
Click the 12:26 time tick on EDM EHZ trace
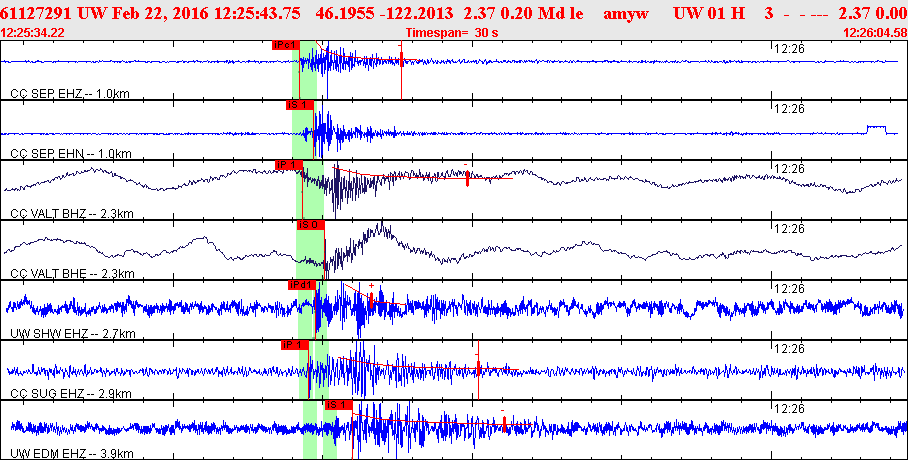pos(789,408)
